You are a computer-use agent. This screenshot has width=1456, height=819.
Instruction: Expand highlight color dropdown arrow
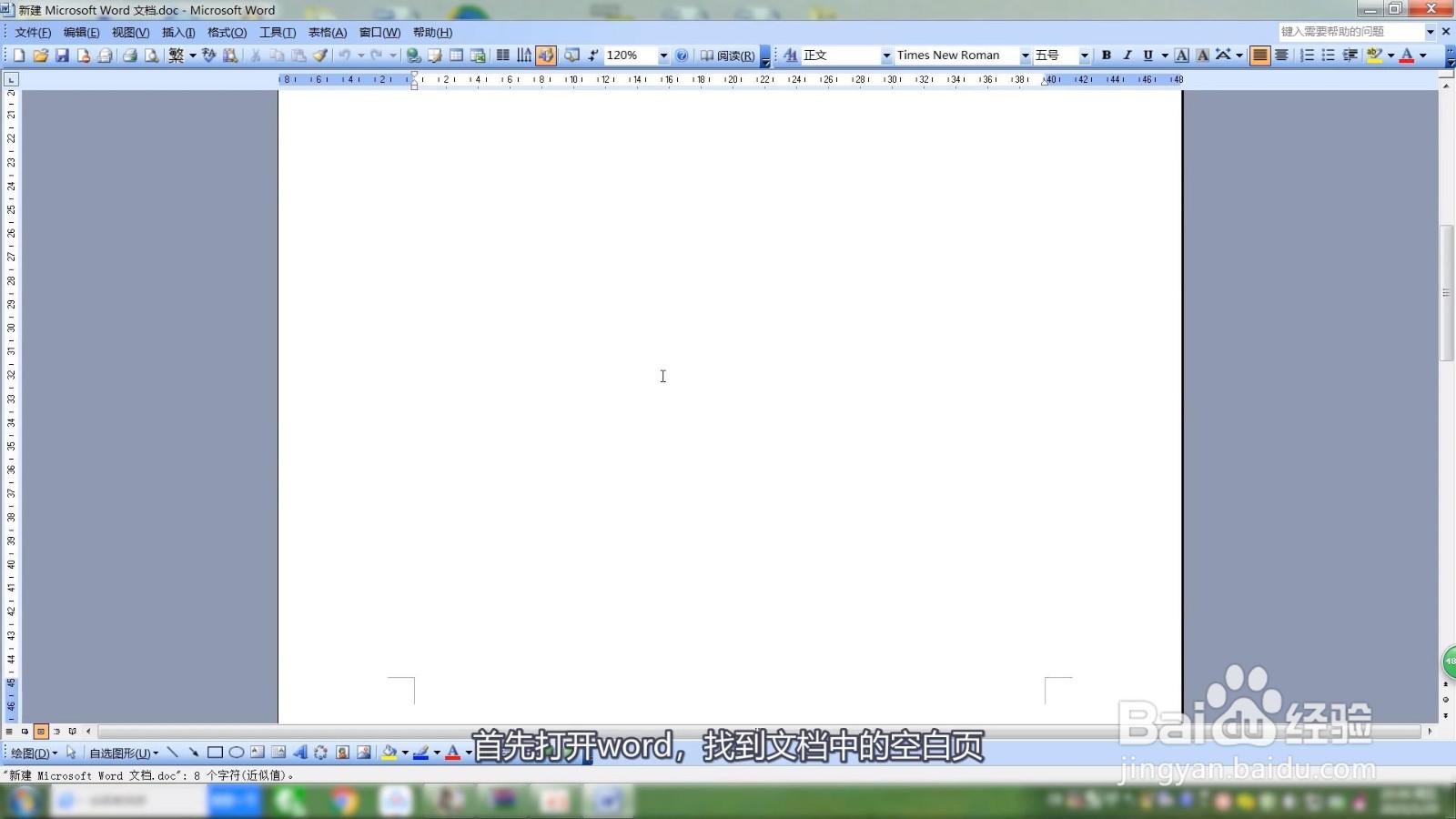(1390, 56)
